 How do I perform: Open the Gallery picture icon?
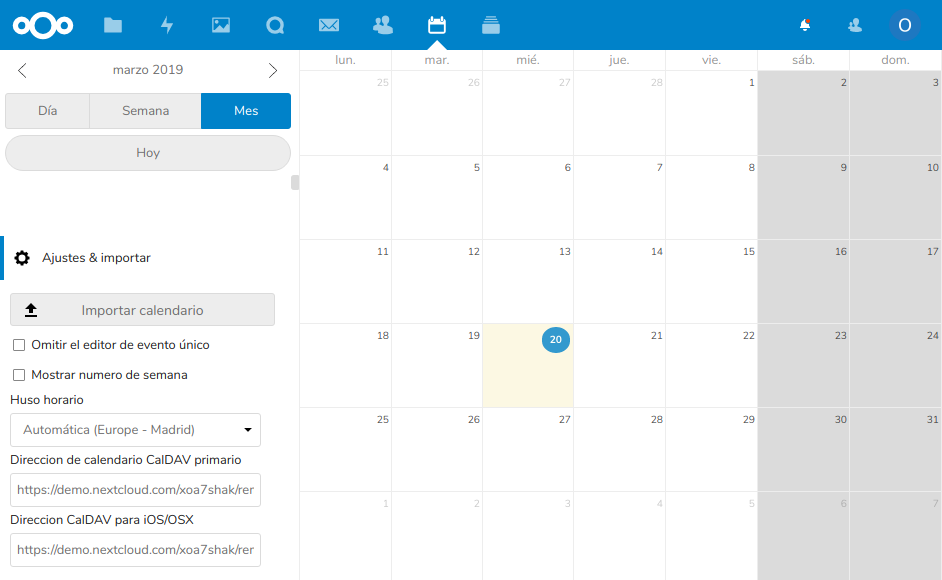pos(221,25)
